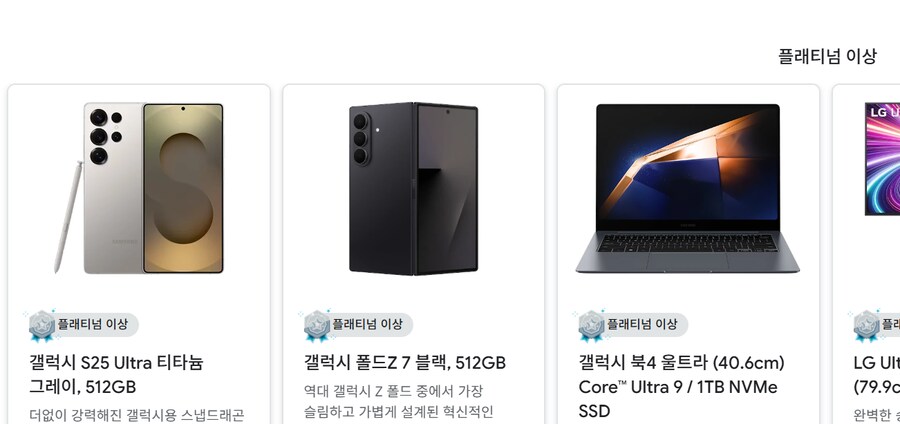Open '갤럭시 폴드Z 7 블랙, 512GB' title

405,363
